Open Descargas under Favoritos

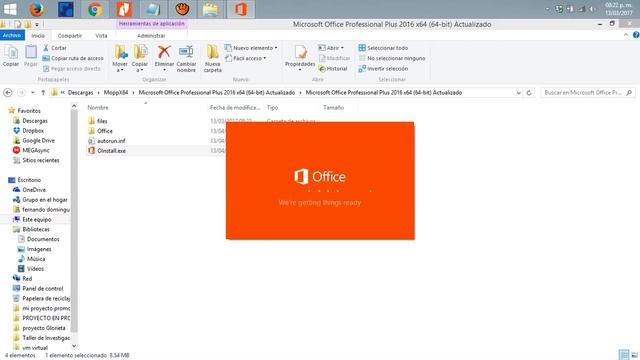click(35, 121)
